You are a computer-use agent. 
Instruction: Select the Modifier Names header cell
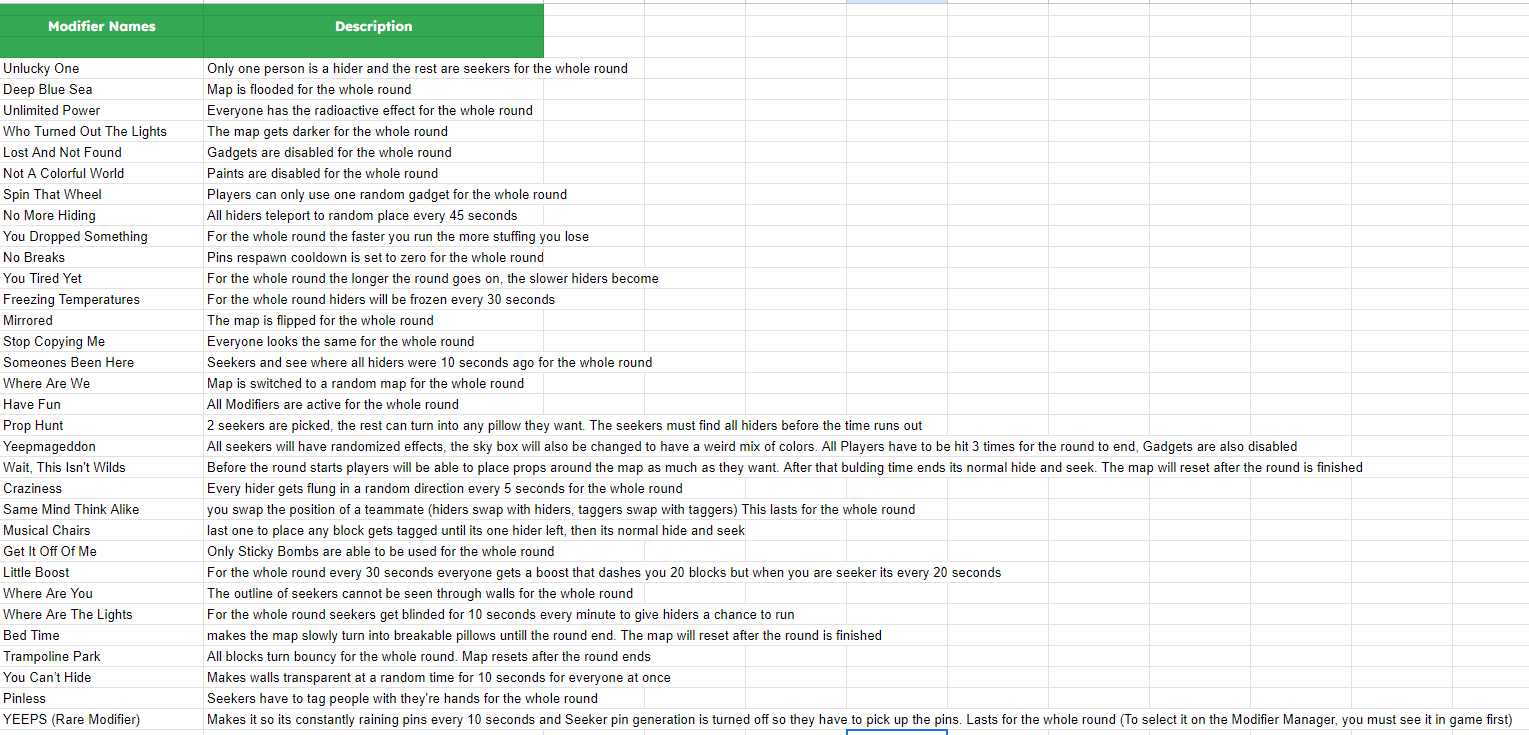(x=102, y=30)
